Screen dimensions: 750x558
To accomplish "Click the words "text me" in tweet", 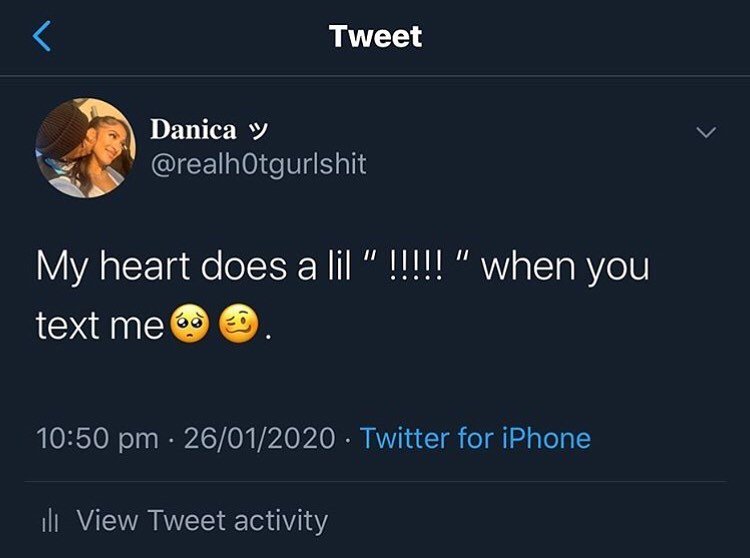I will (99, 327).
